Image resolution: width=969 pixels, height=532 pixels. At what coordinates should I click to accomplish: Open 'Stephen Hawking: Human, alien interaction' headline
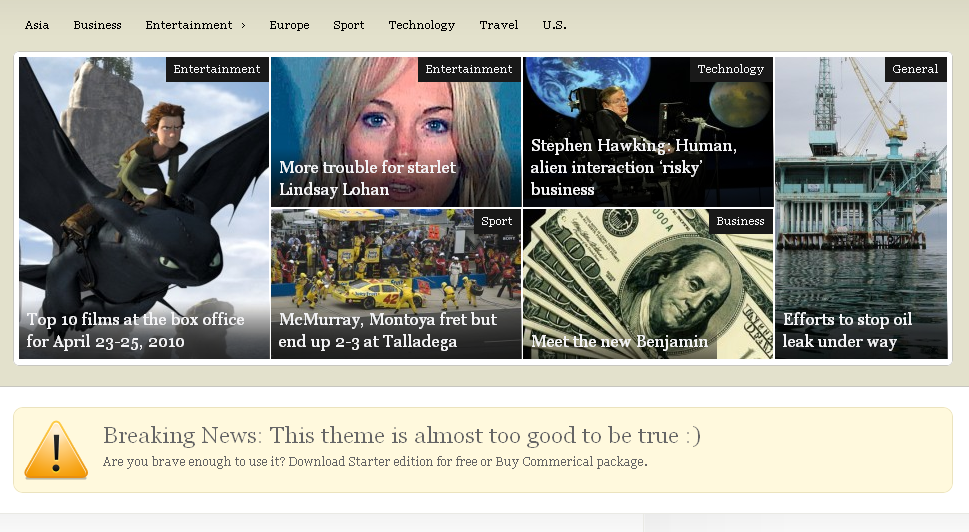[x=633, y=167]
